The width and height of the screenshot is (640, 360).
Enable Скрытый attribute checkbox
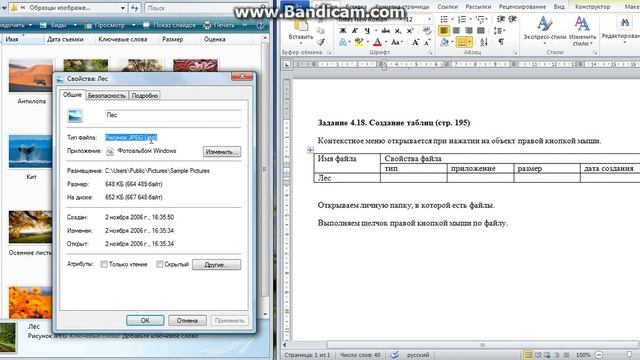[160, 264]
